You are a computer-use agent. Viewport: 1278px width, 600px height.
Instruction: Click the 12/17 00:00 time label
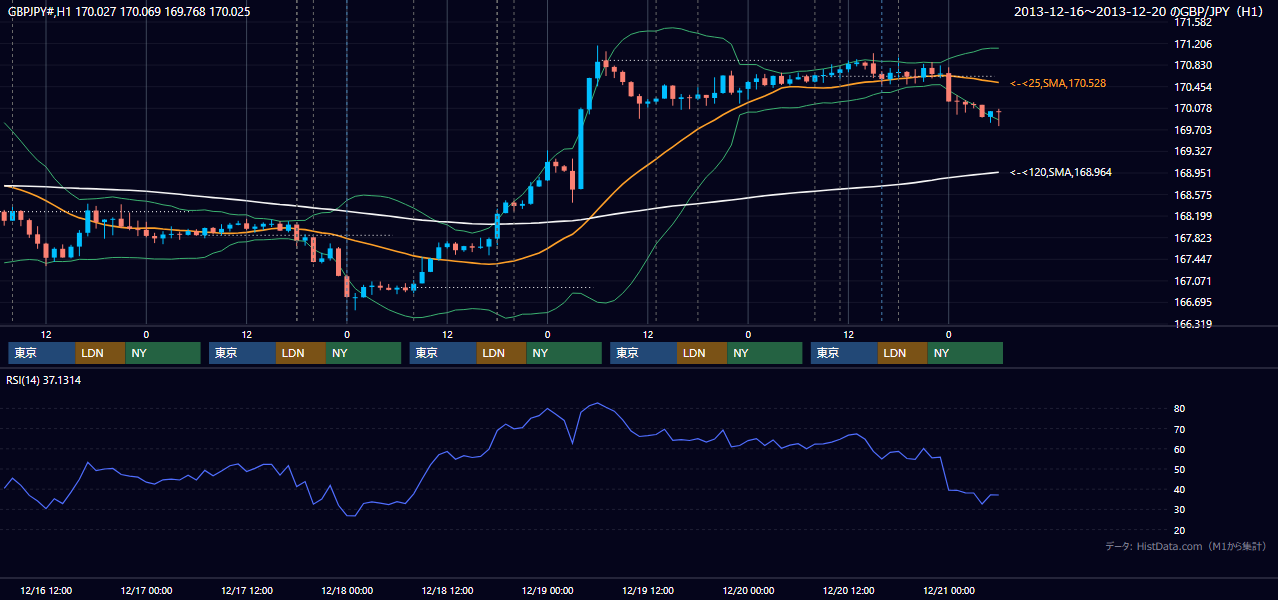[146, 590]
